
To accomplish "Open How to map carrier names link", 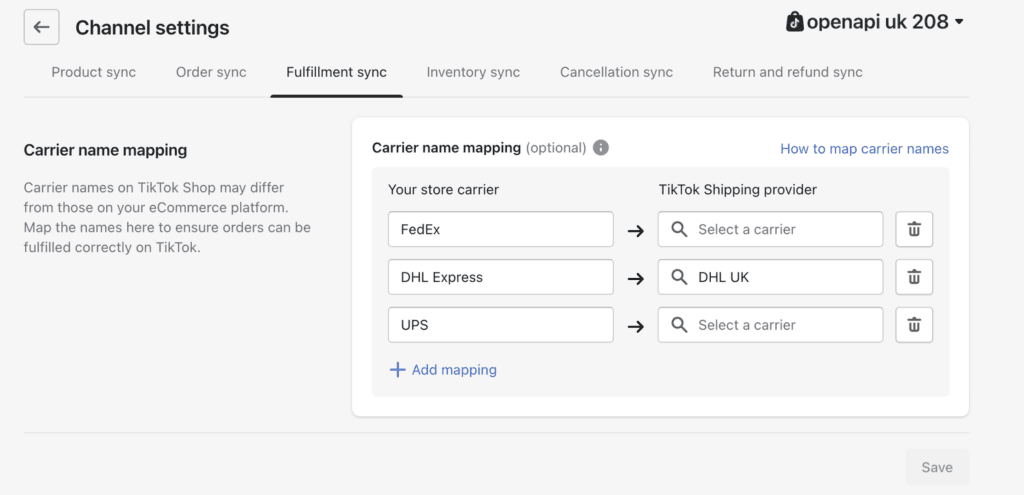I will point(864,149).
